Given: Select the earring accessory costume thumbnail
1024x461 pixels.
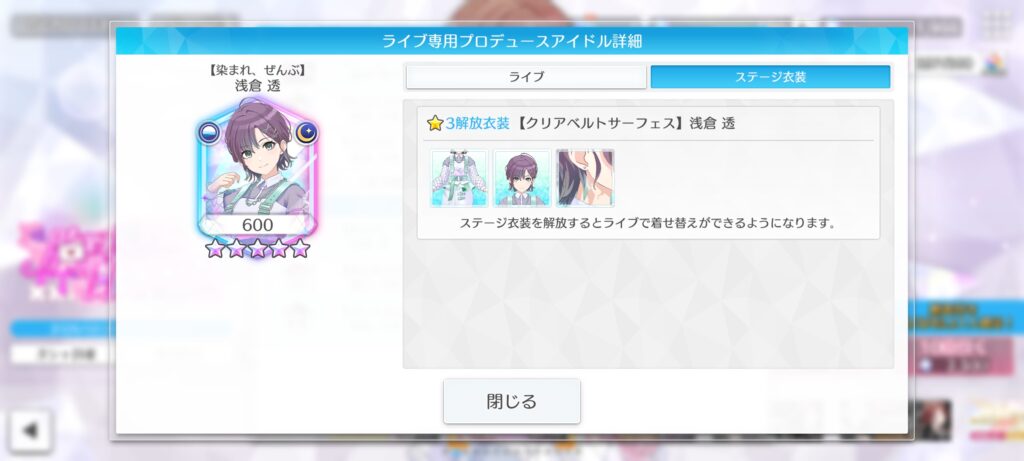Looking at the screenshot, I should point(585,178).
